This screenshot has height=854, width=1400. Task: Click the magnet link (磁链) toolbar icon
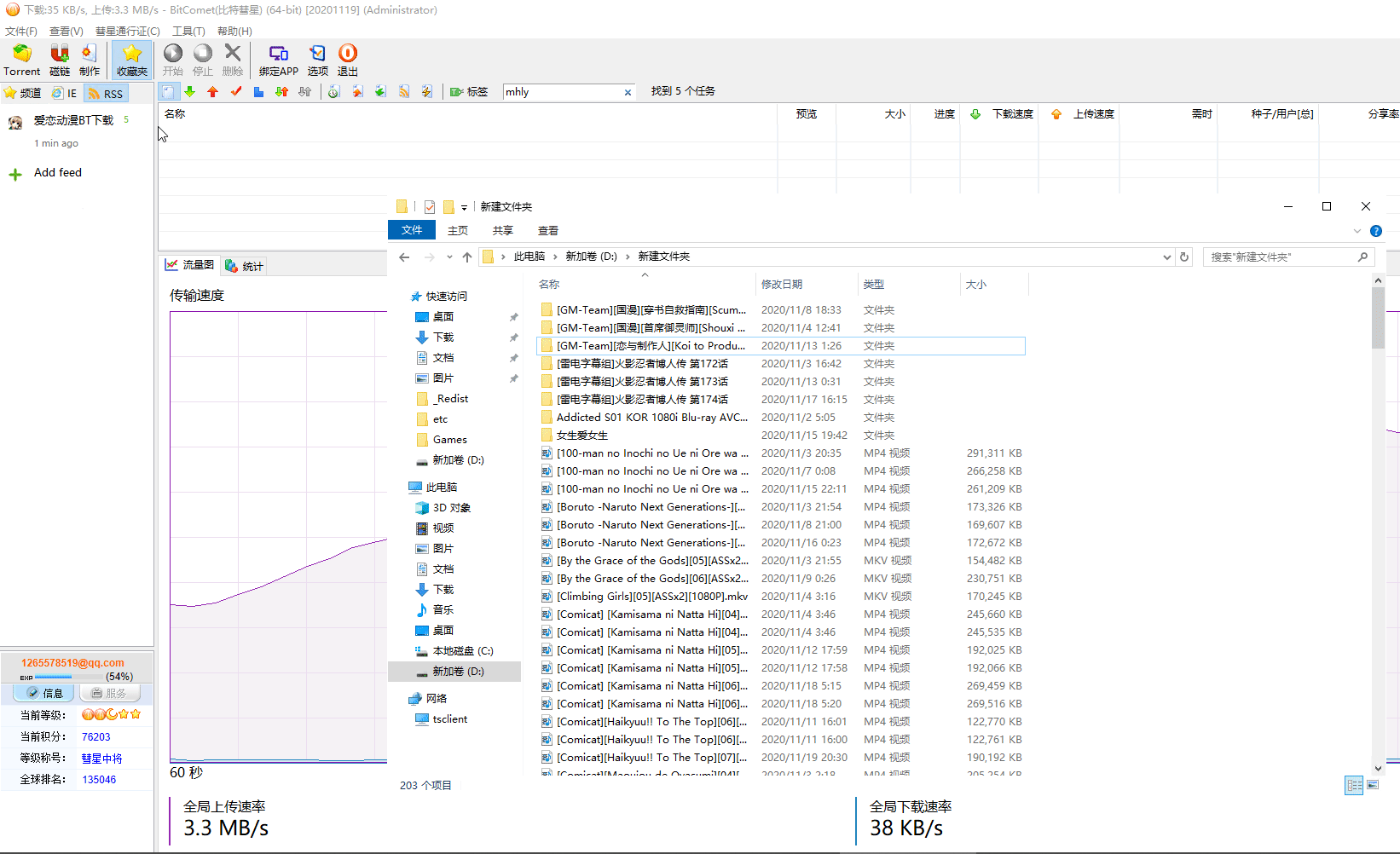click(x=60, y=61)
